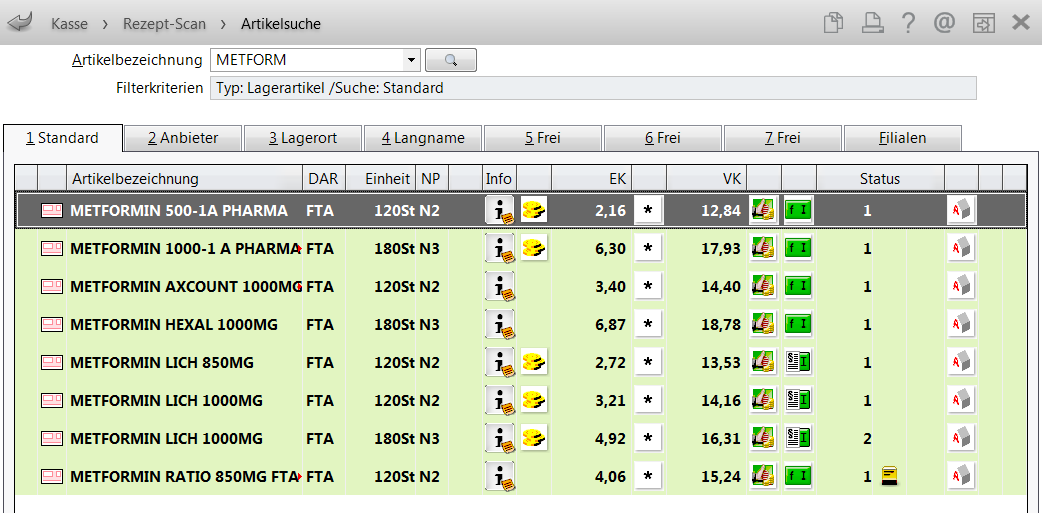The height and width of the screenshot is (513, 1042).
Task: Click the package icon of METFORMIN 500-1A PHARMA
Action: point(52,211)
